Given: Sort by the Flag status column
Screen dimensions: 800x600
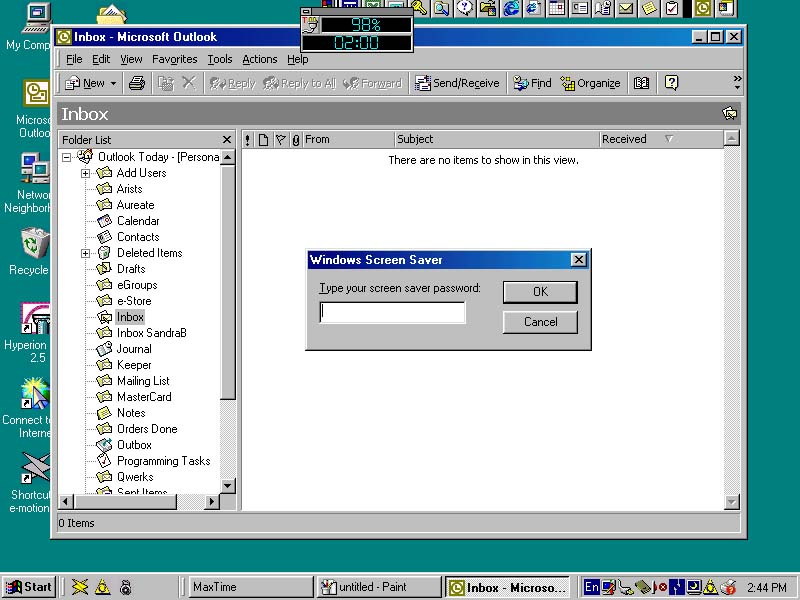Looking at the screenshot, I should click(x=281, y=139).
